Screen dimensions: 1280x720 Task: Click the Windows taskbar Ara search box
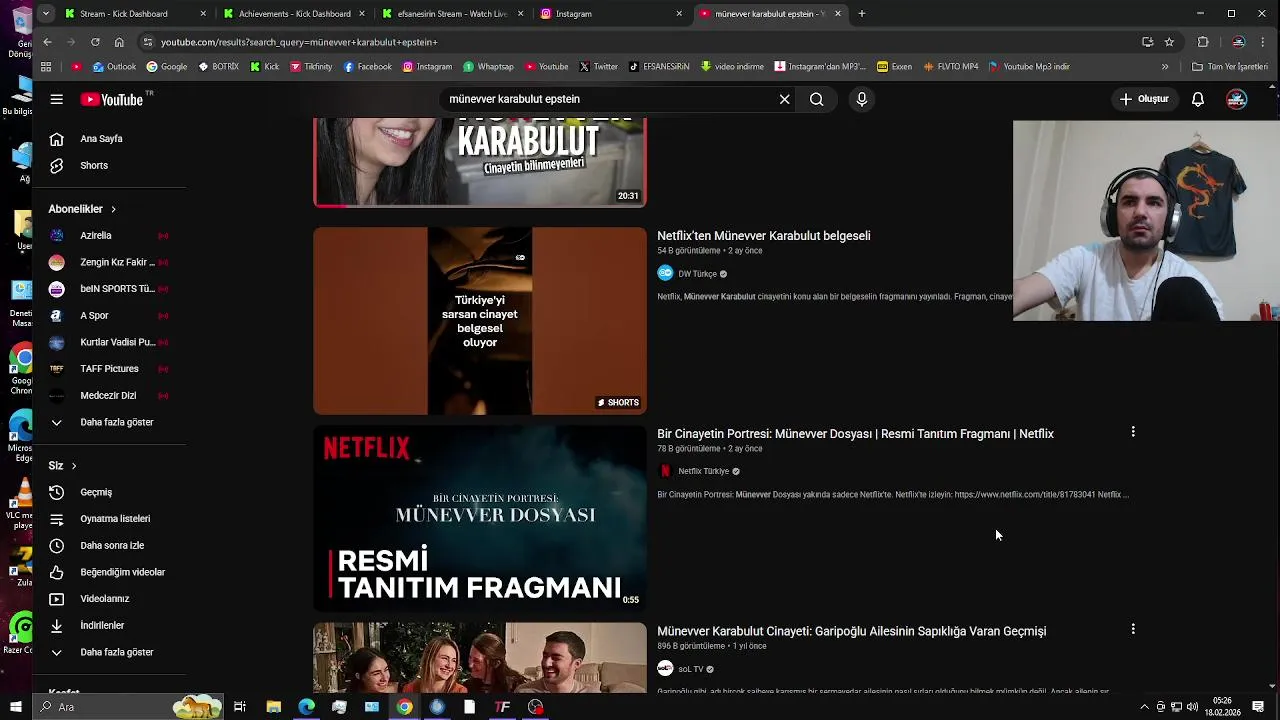[128, 707]
